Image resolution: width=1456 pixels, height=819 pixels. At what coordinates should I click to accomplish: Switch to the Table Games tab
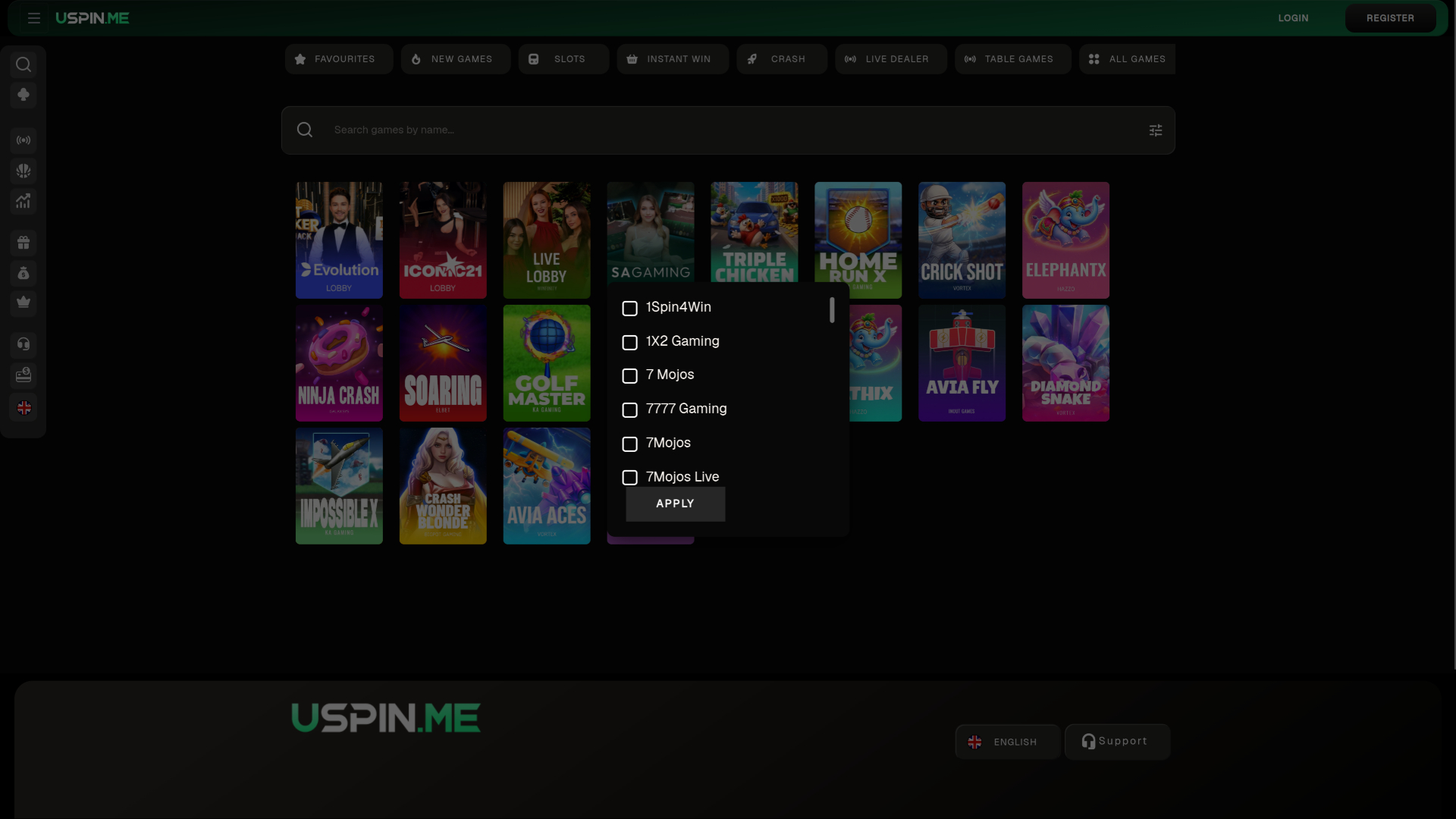point(1013,59)
